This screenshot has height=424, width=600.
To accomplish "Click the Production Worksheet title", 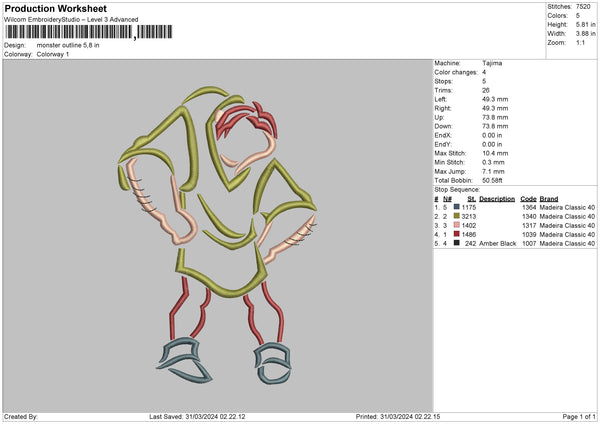I will click(55, 8).
